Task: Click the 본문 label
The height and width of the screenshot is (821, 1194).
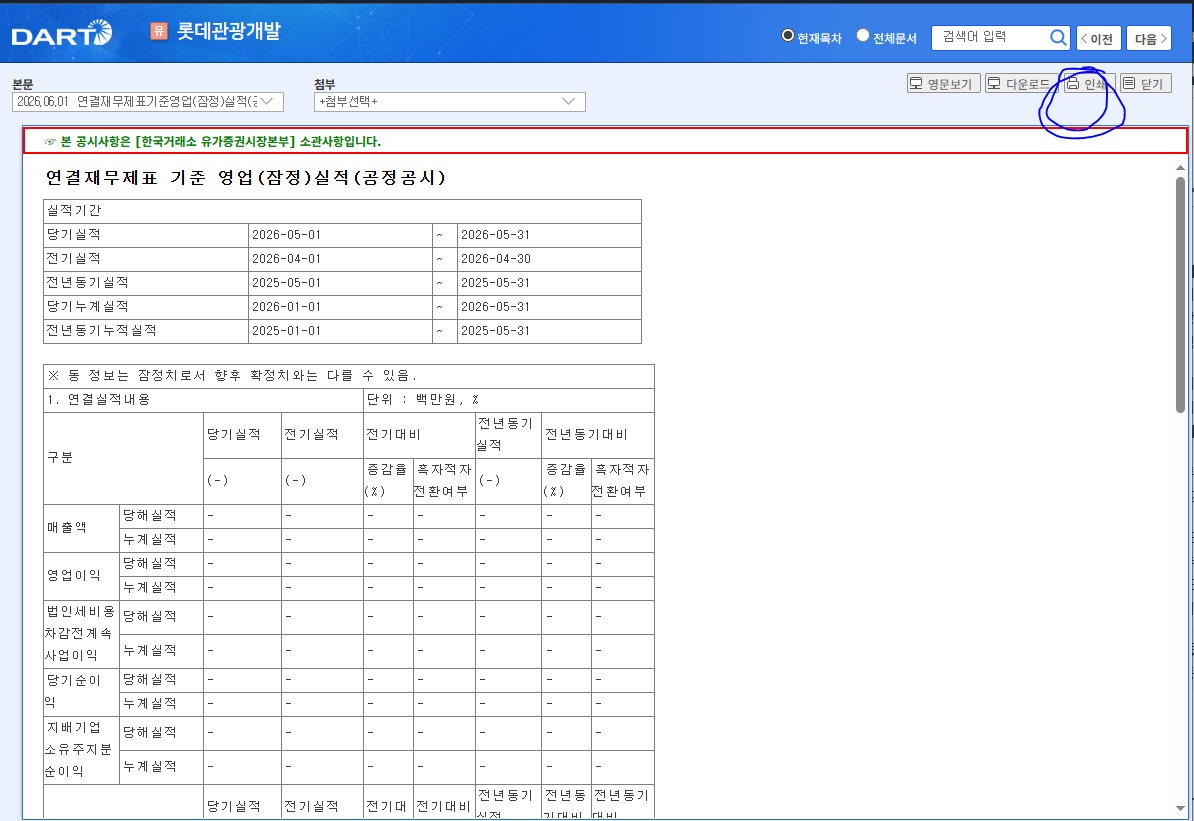Action: [x=23, y=84]
